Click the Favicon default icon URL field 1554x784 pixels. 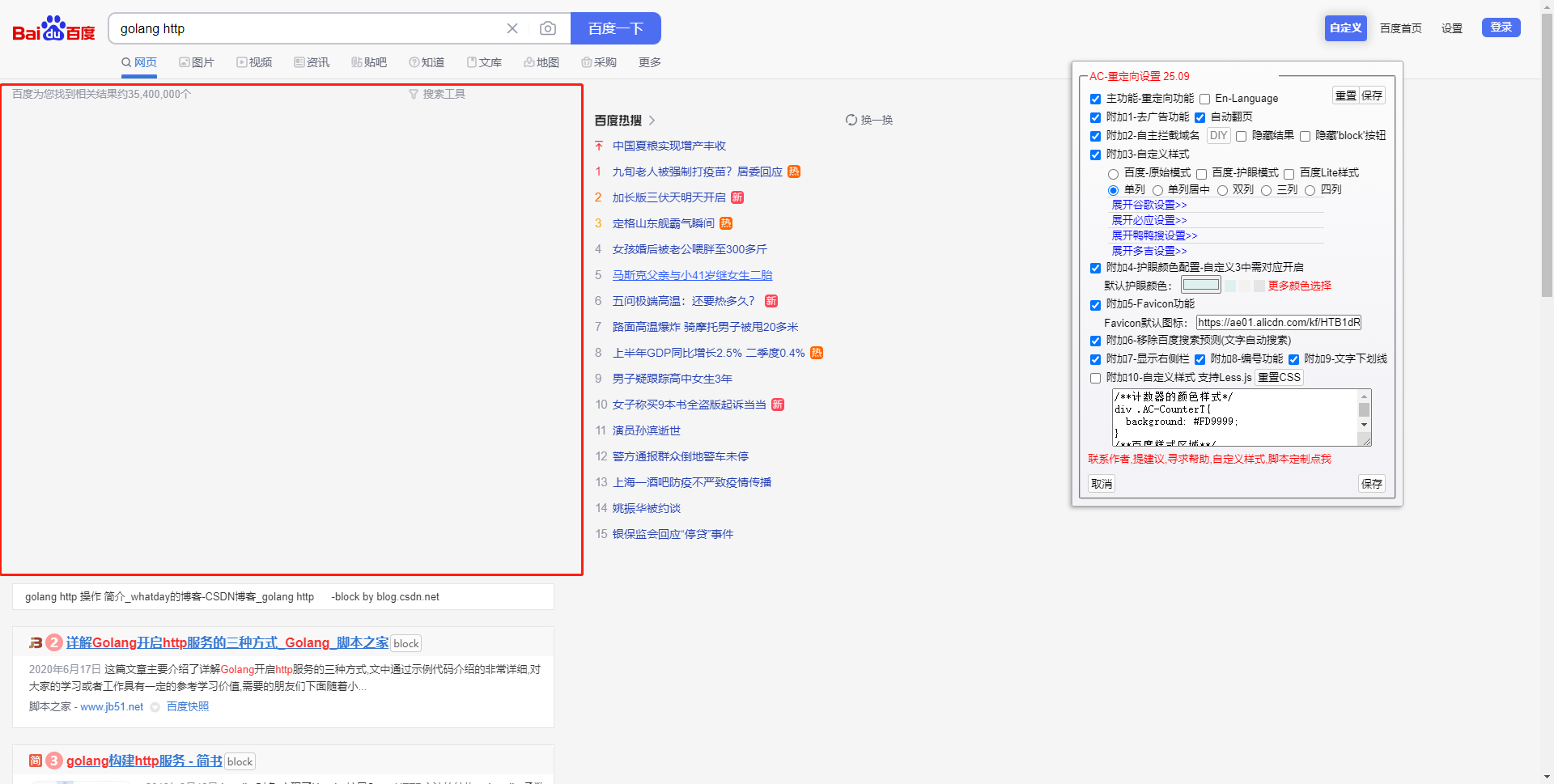coord(1277,322)
